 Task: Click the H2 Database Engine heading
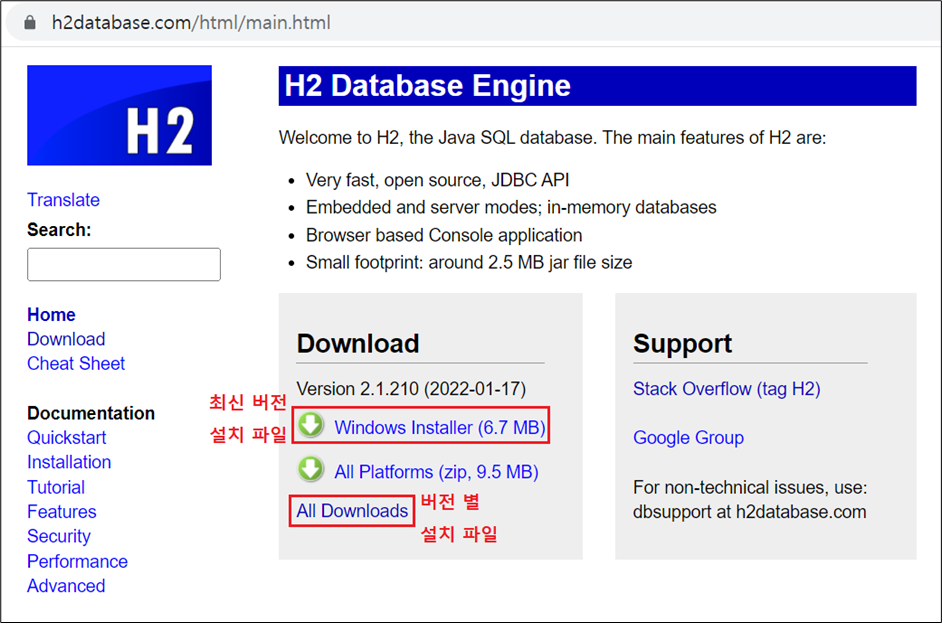[427, 86]
